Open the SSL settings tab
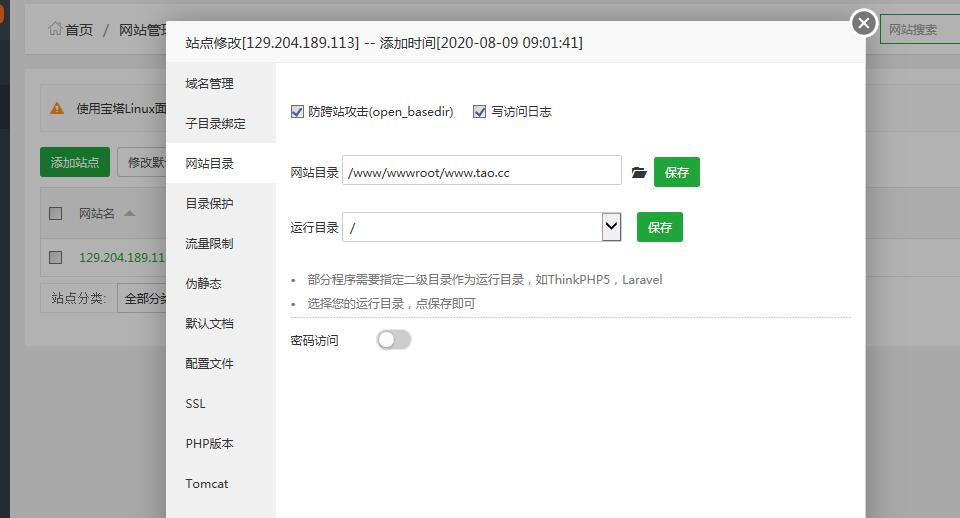 tap(195, 404)
